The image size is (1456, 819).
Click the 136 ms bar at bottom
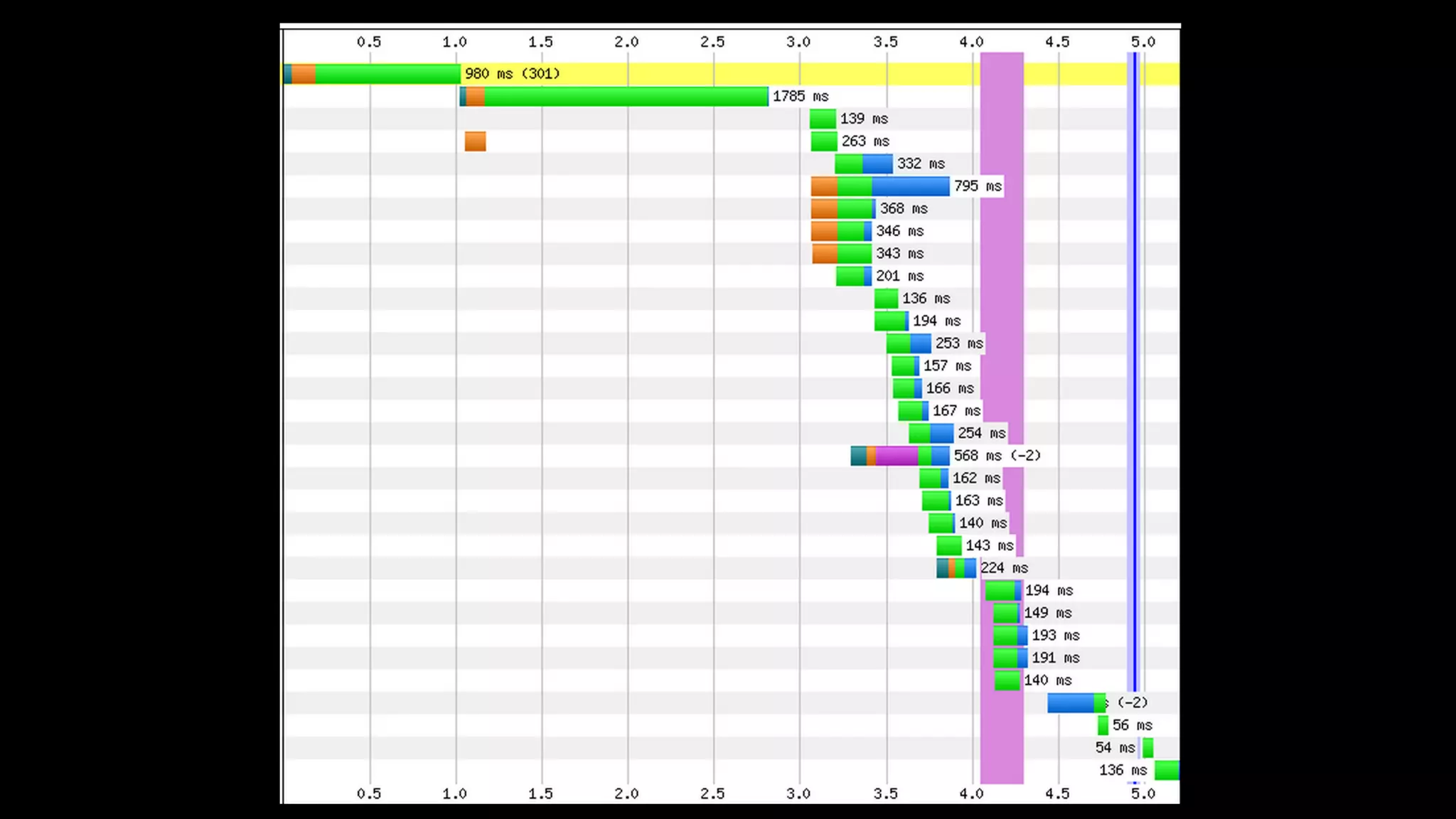tap(1166, 770)
